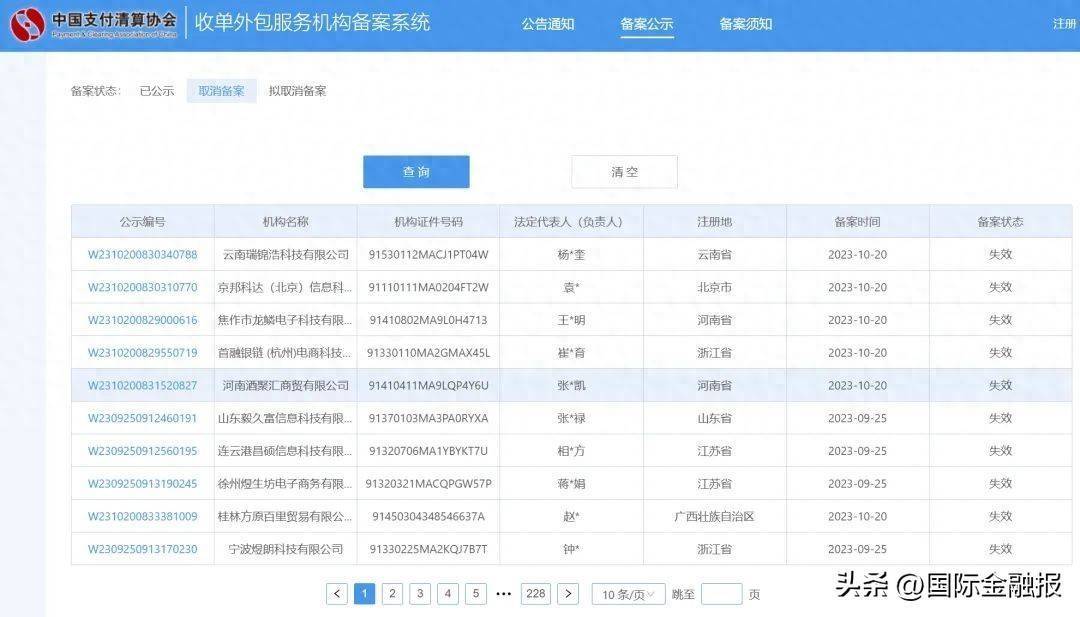Screen dimensions: 1080x617
Task: Open the 公告通知 tab
Action: click(548, 24)
